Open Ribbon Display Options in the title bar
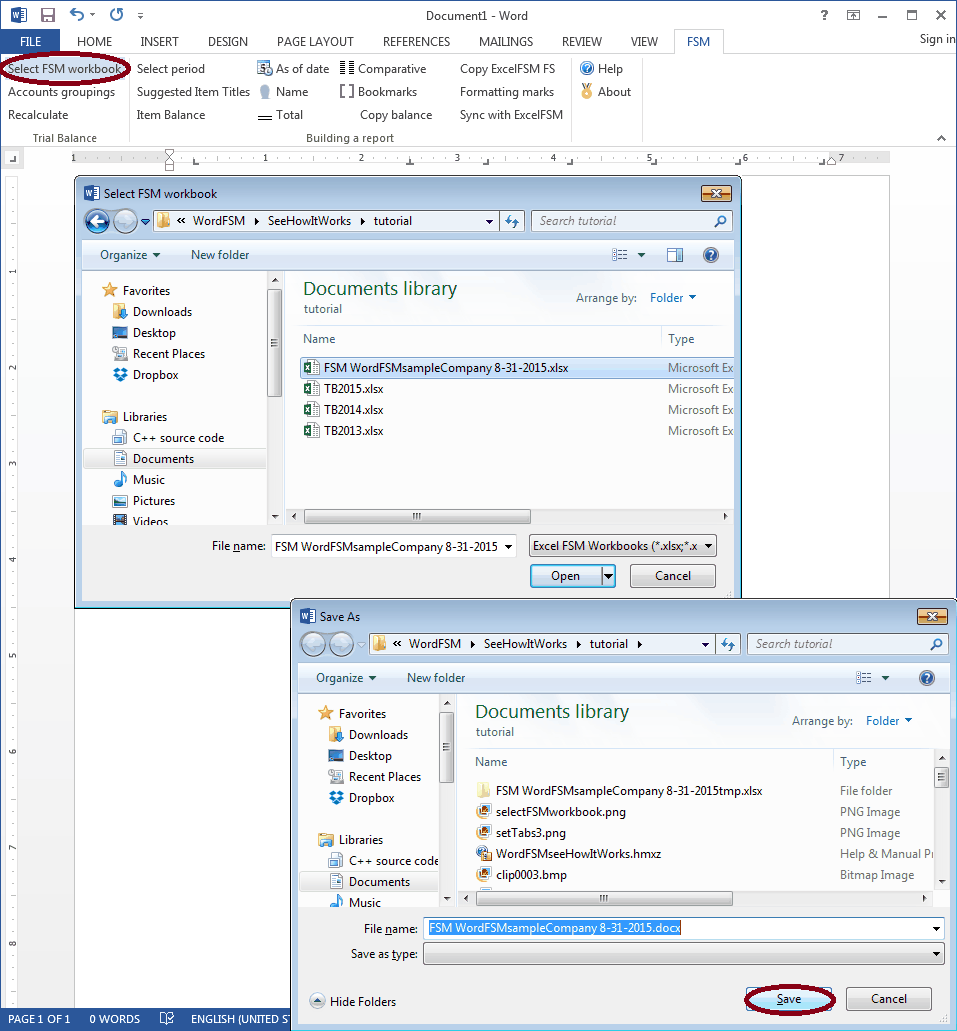This screenshot has width=957, height=1031. (x=853, y=15)
